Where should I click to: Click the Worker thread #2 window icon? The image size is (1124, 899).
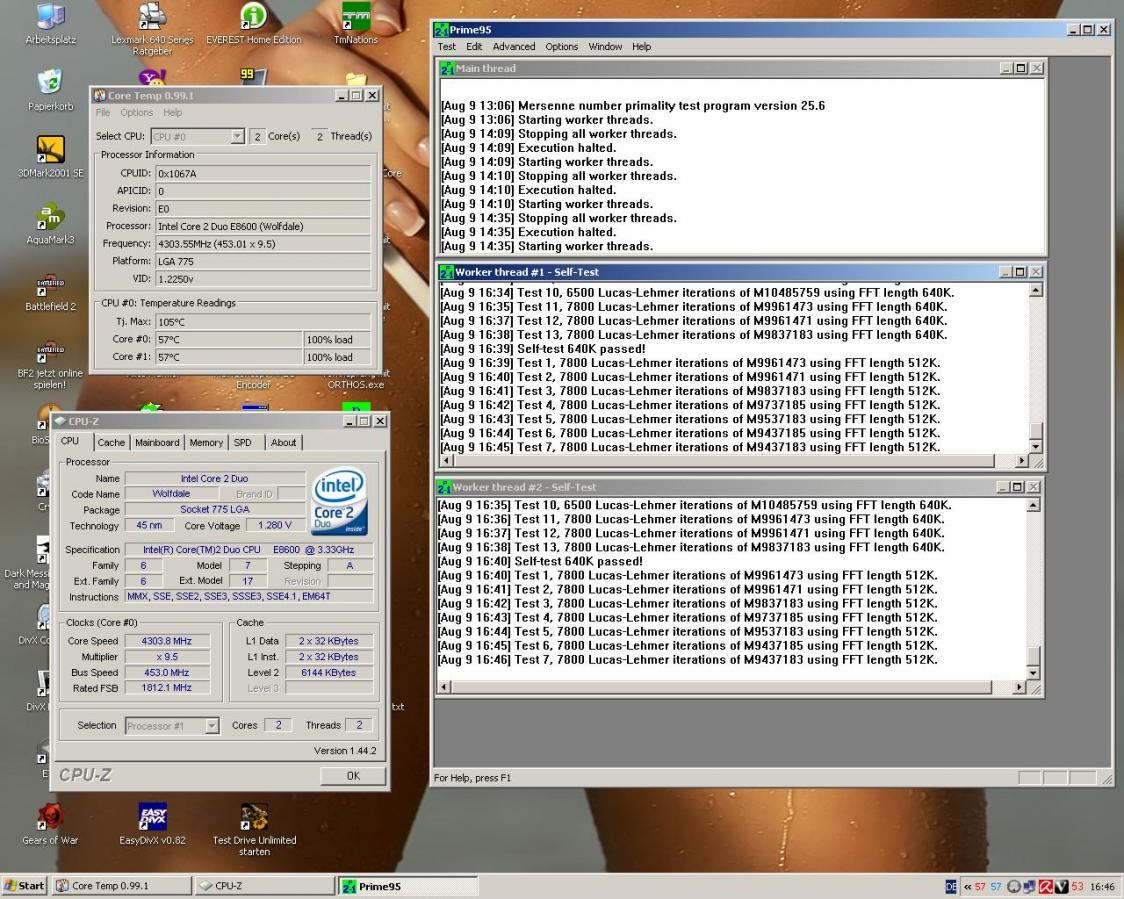coord(444,487)
